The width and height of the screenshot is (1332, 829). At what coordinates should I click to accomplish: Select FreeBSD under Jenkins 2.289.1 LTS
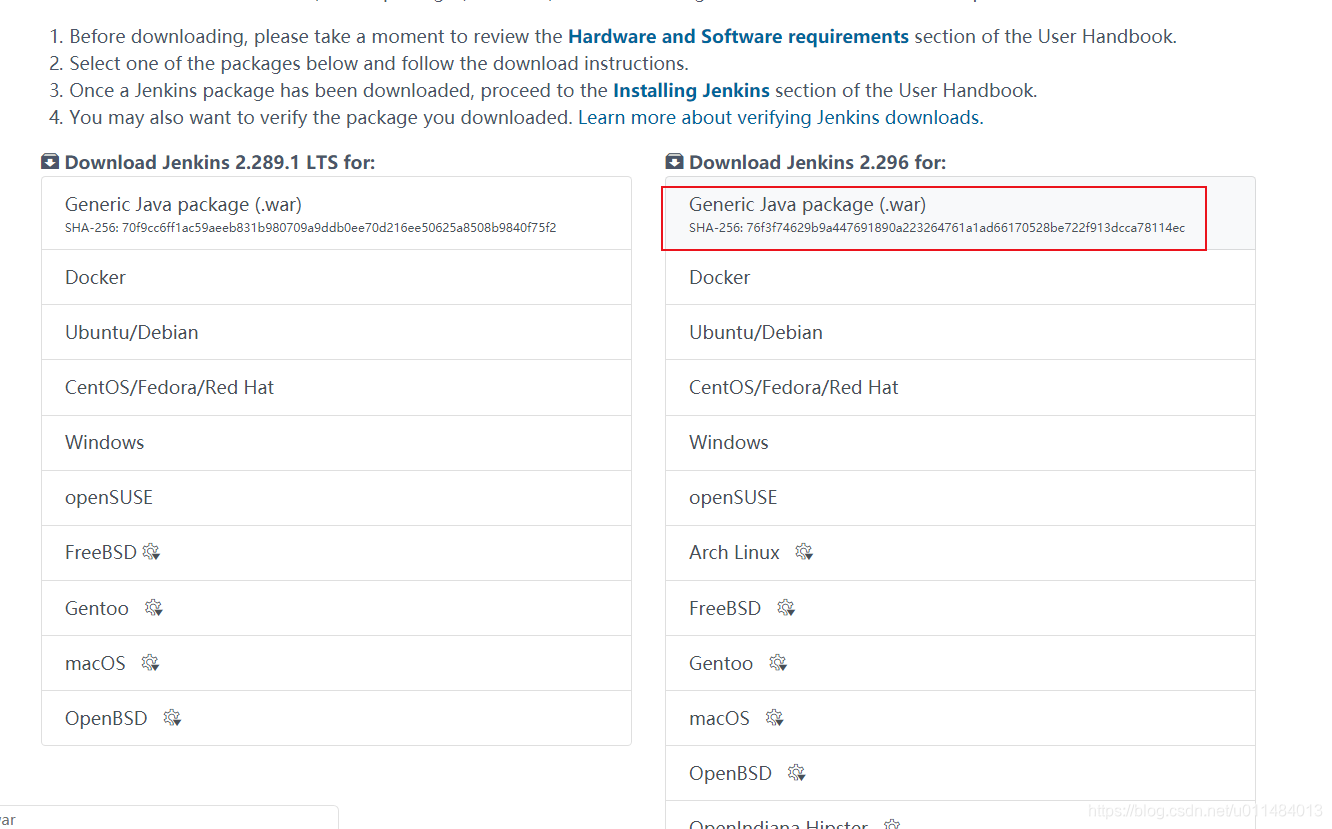pyautogui.click(x=336, y=553)
